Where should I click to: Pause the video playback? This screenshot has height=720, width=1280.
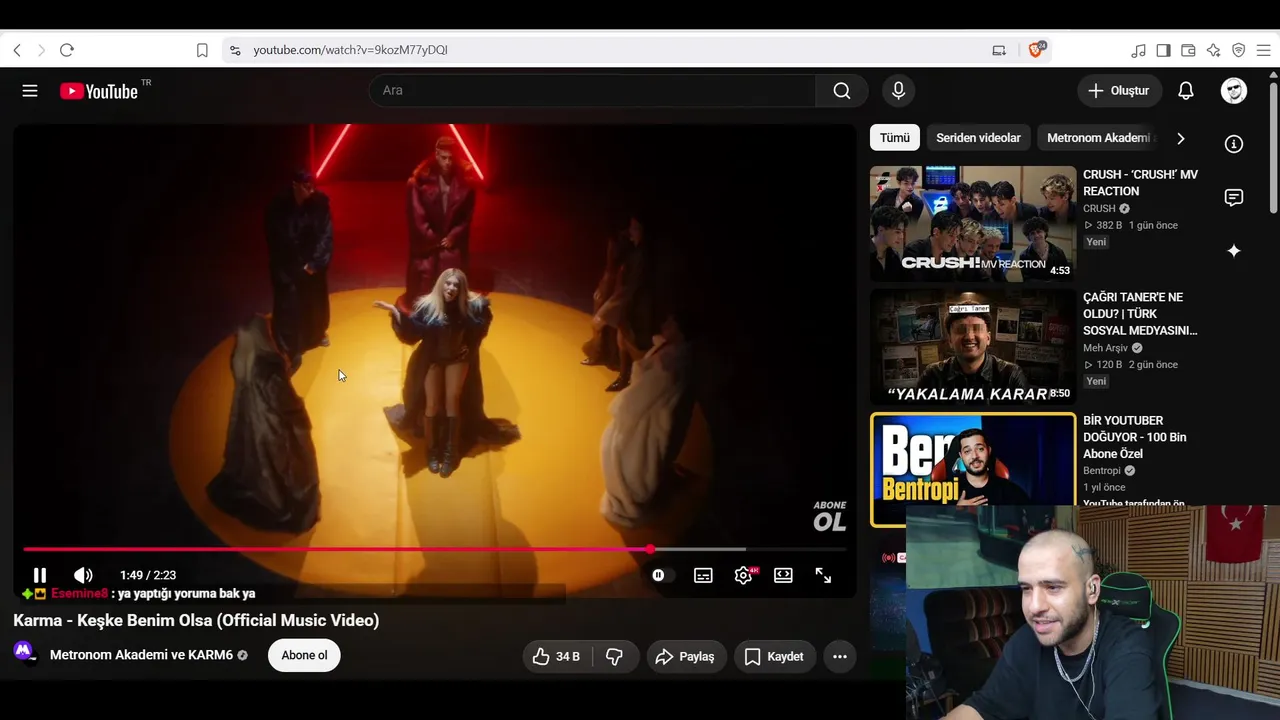(x=40, y=575)
